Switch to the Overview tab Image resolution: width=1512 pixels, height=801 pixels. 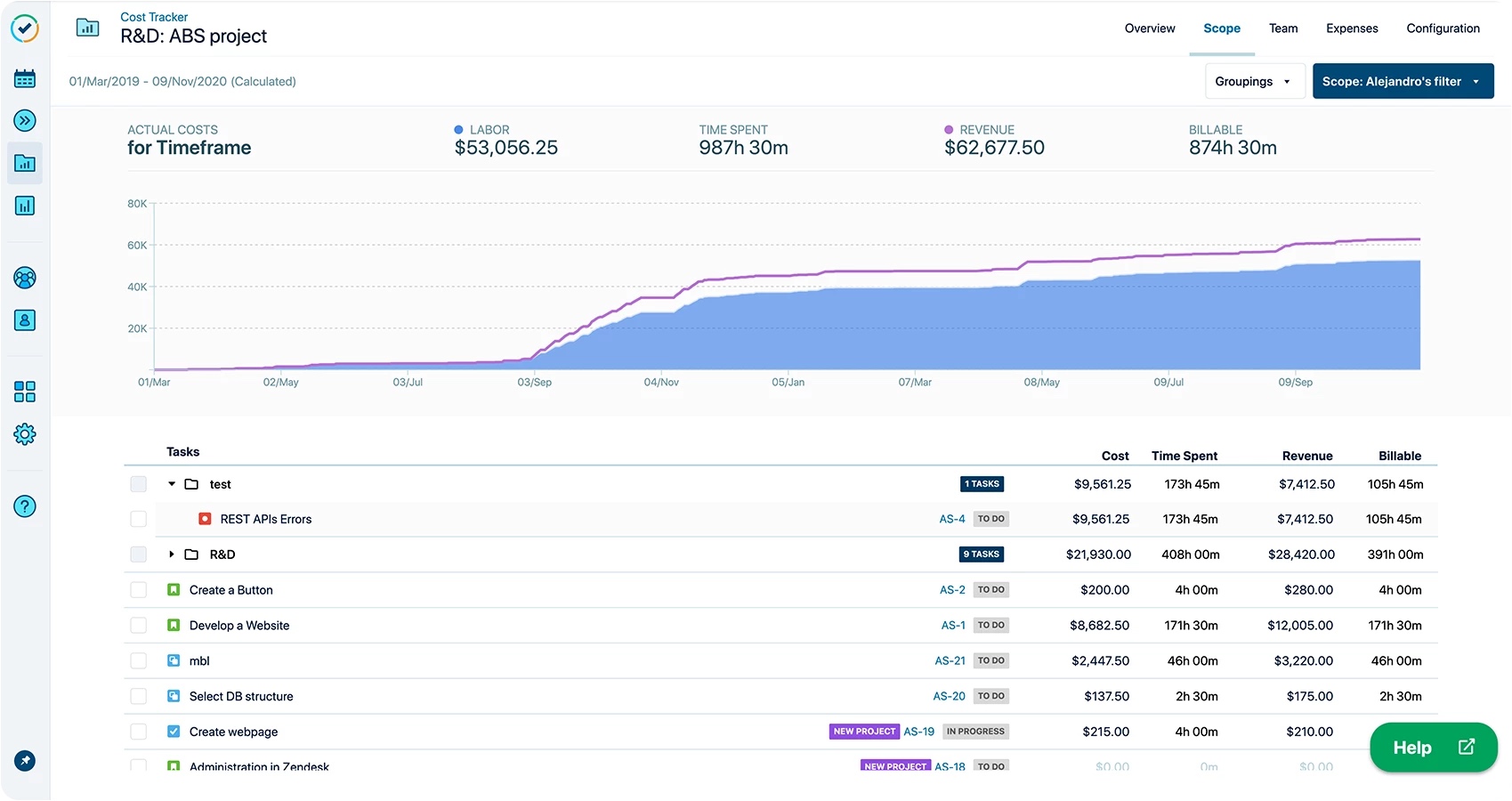coord(1149,28)
